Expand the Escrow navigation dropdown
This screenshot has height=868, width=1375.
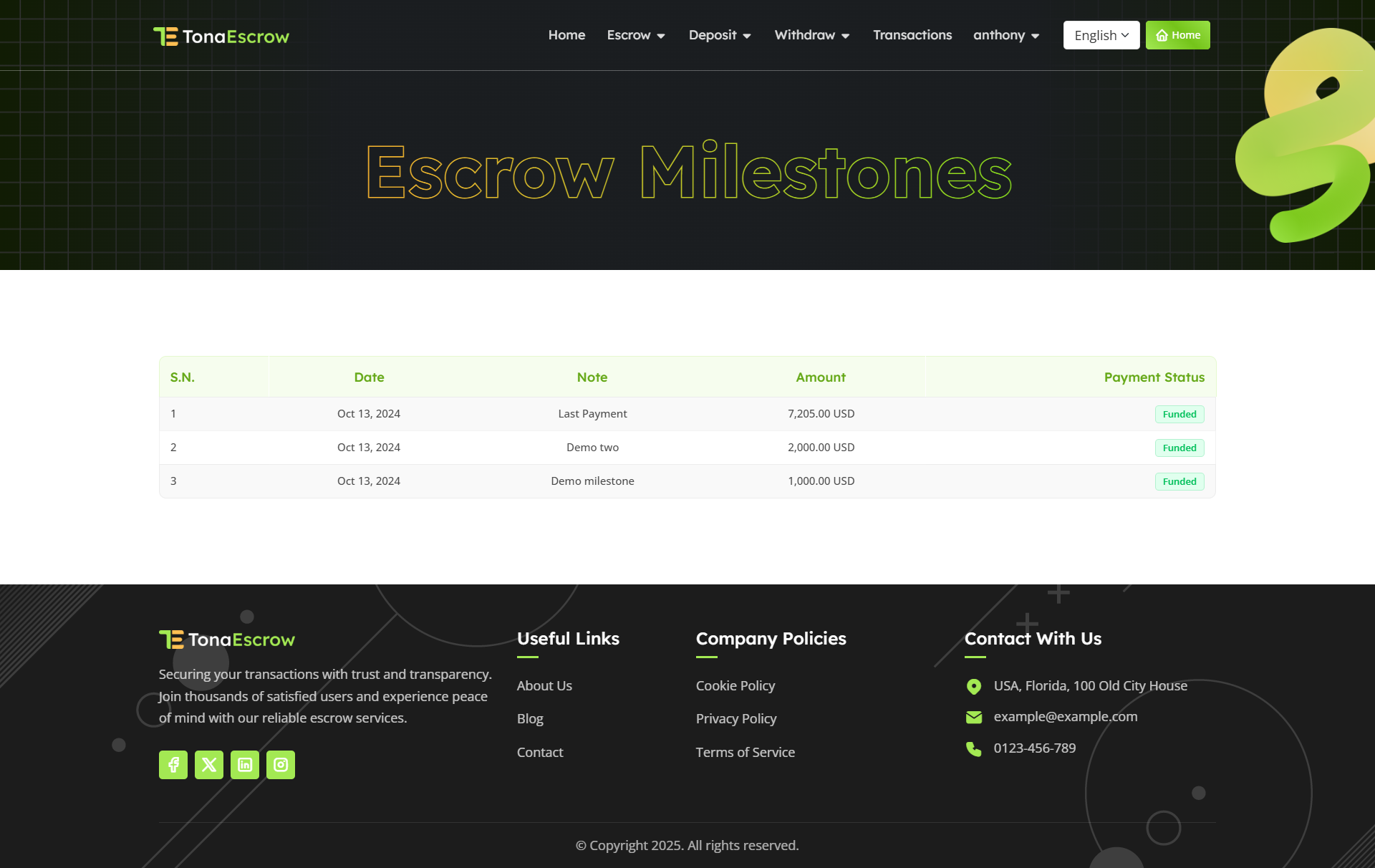coord(635,34)
